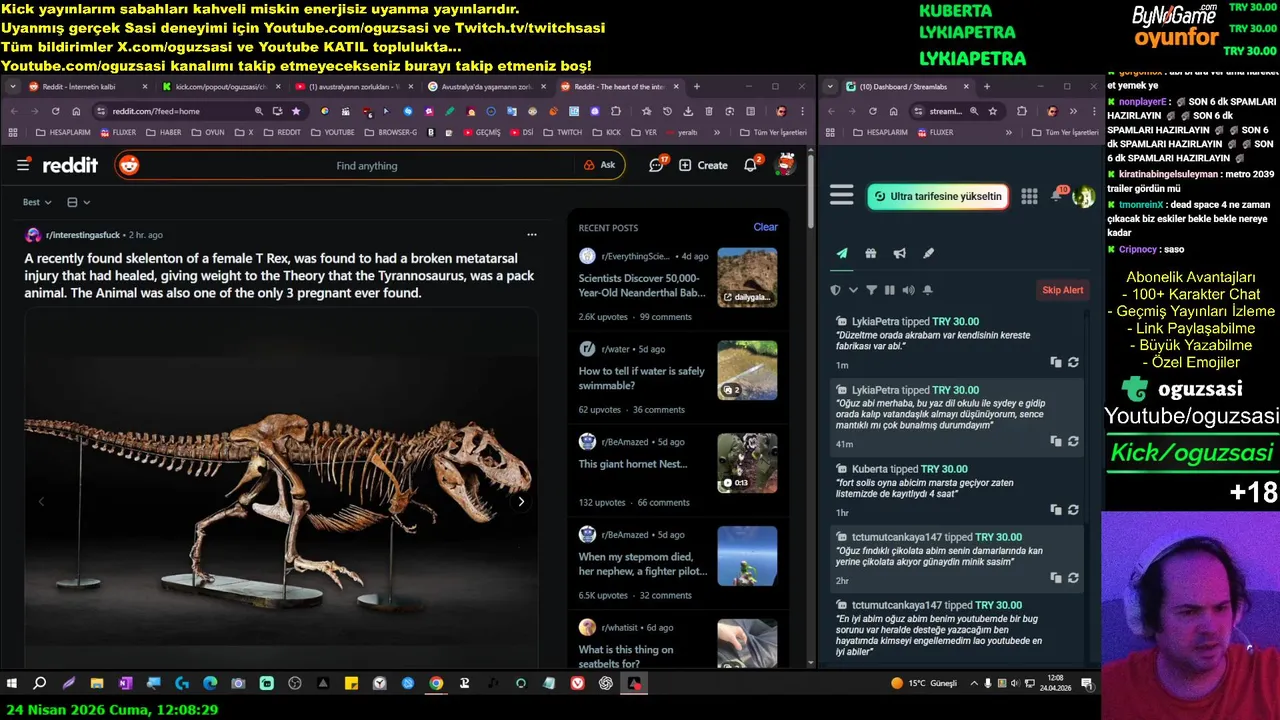Reload the Reddit page
This screenshot has height=720, width=1280.
tap(56, 111)
